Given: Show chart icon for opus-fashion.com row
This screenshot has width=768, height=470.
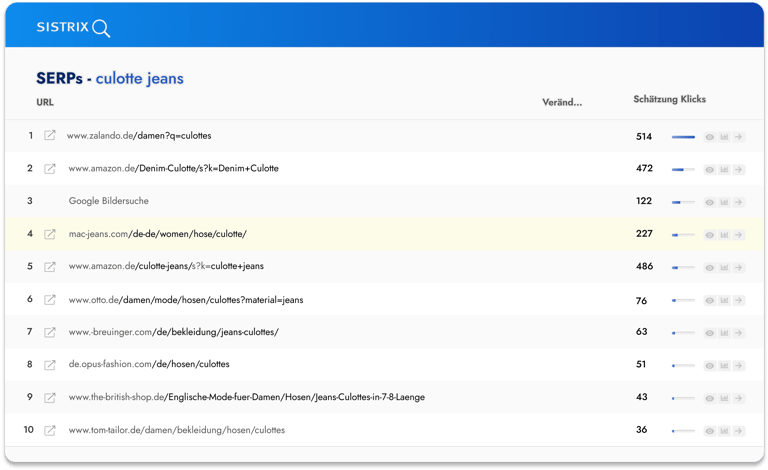Looking at the screenshot, I should pos(724,366).
